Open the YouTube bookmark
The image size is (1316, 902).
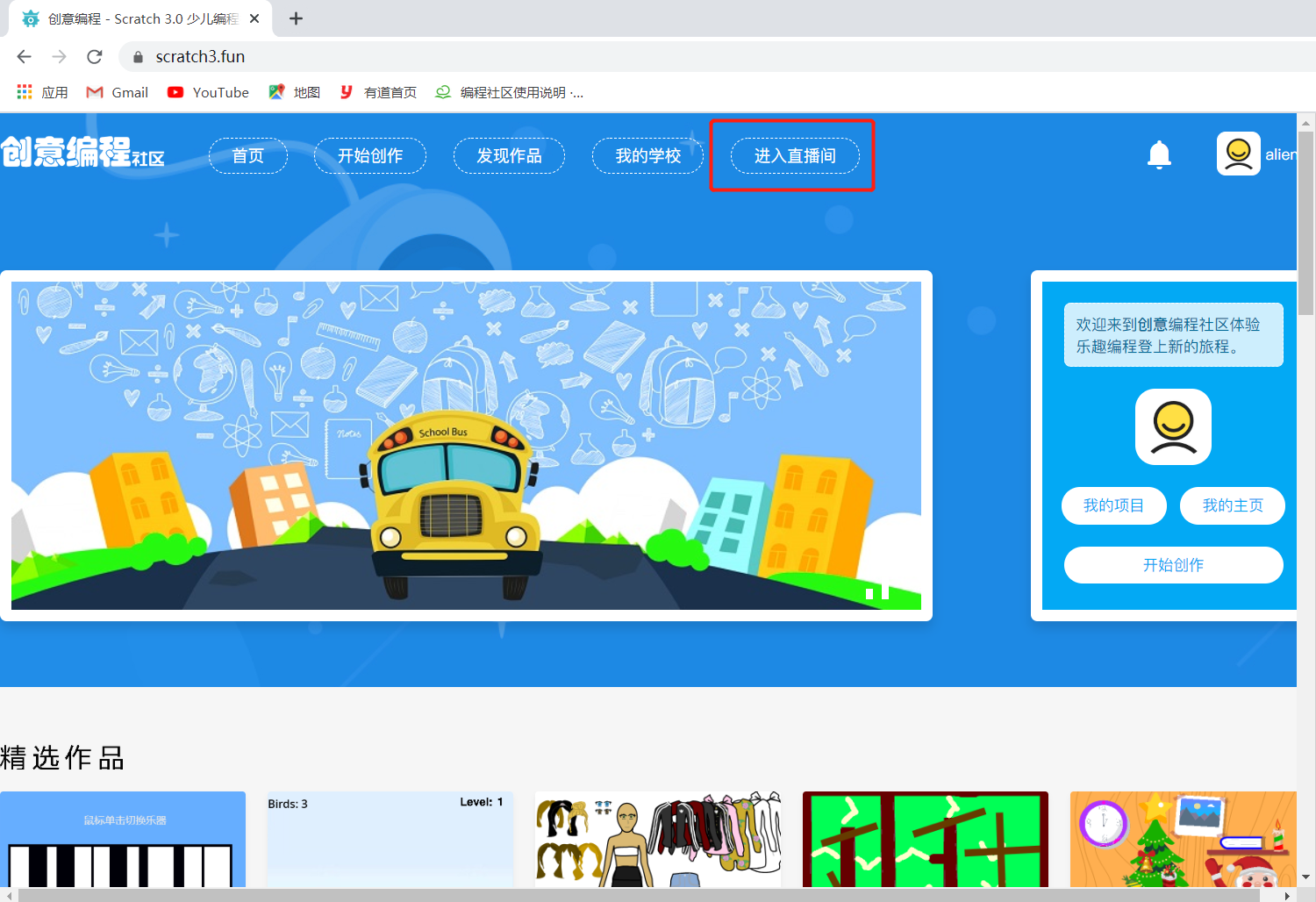209,92
